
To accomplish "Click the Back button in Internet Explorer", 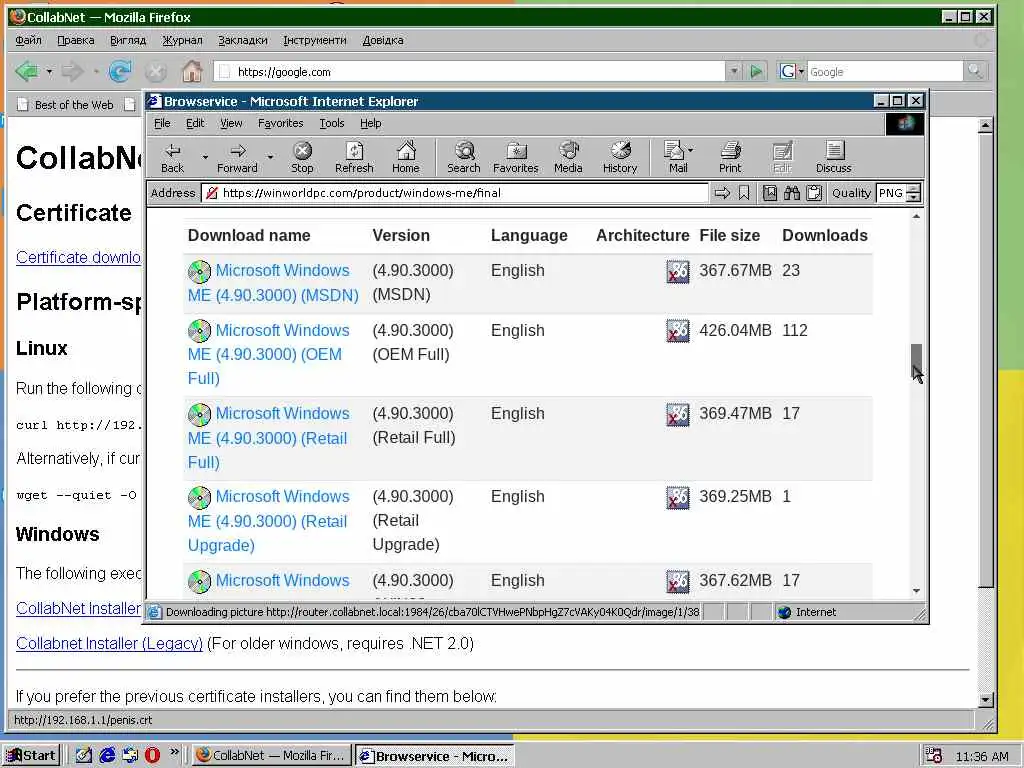I will (172, 157).
